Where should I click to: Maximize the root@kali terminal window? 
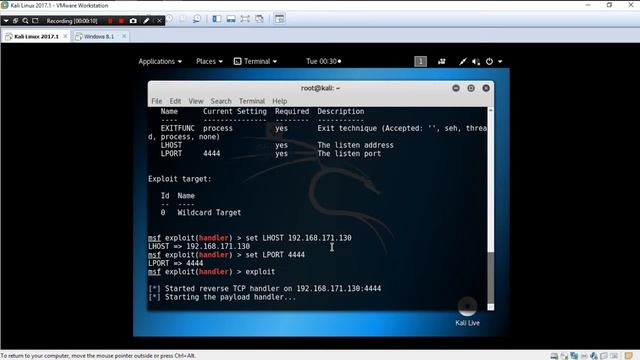point(471,88)
